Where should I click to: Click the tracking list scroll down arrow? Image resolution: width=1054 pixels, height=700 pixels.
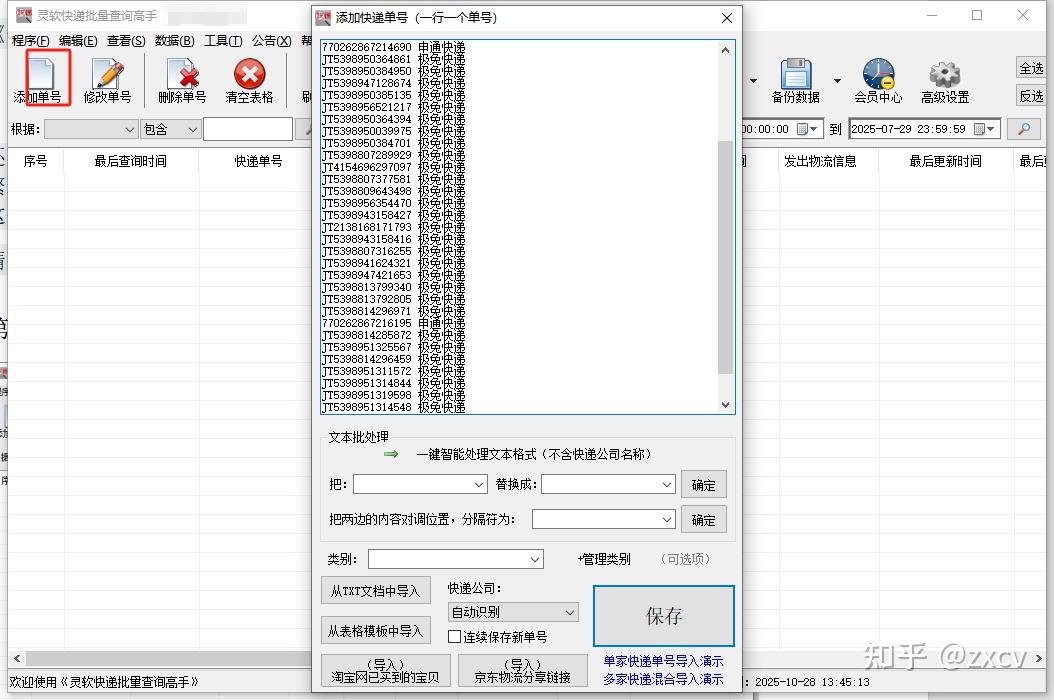coord(725,404)
